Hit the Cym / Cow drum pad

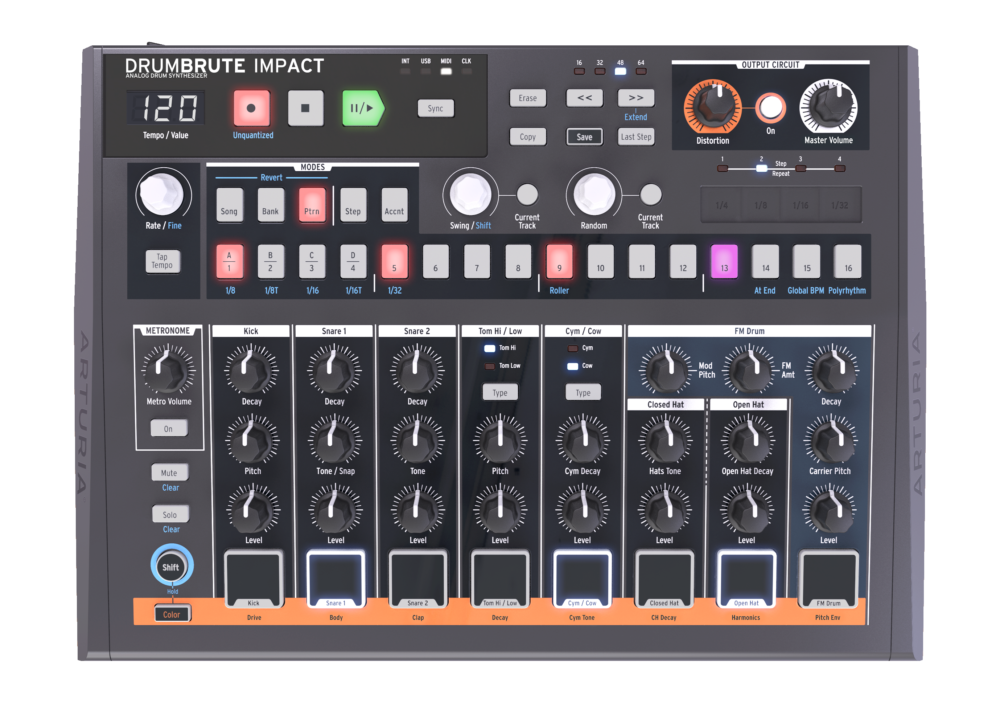tap(582, 580)
